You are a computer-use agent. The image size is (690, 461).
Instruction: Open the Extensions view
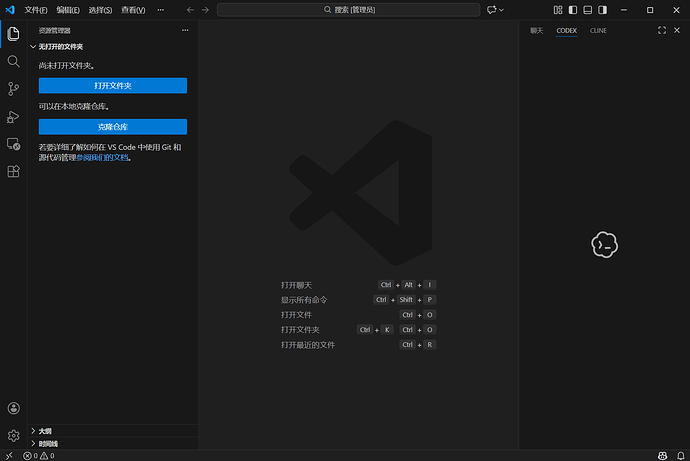click(13, 171)
